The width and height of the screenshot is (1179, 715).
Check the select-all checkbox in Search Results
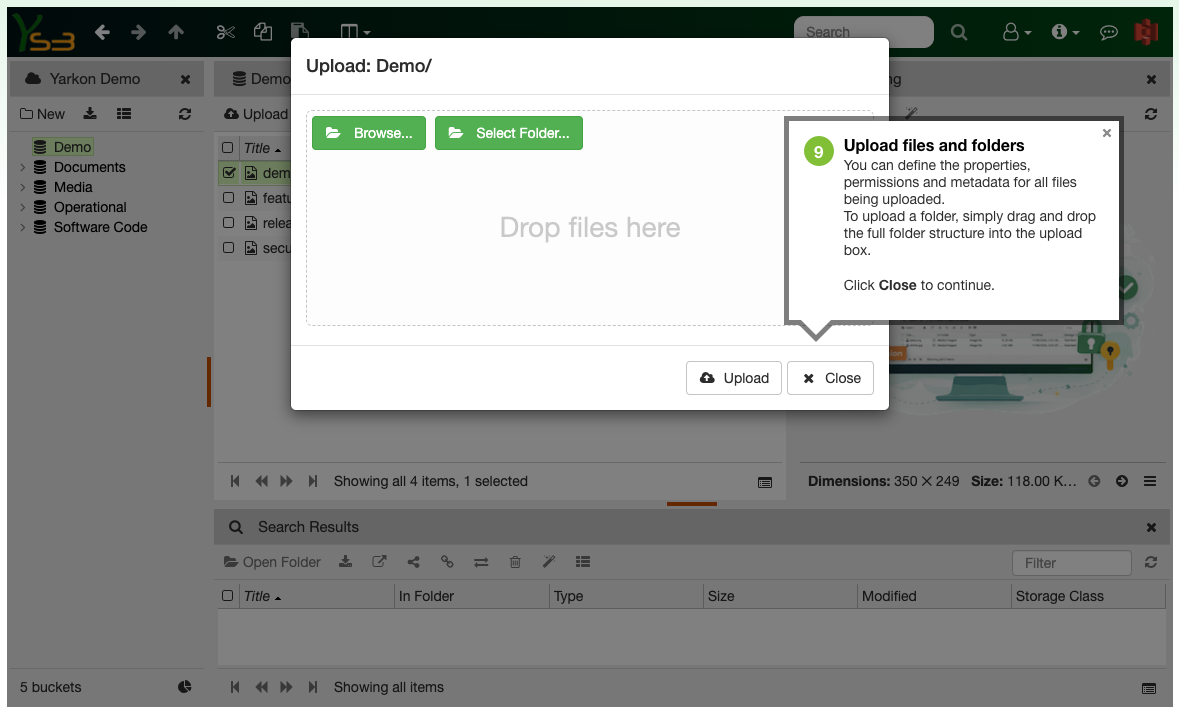coord(229,595)
